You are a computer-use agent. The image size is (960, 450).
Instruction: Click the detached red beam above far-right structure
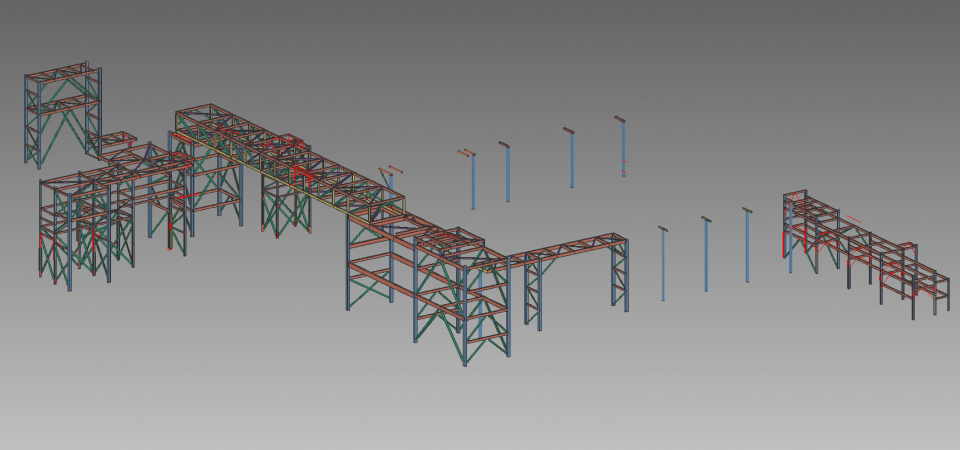tap(857, 217)
